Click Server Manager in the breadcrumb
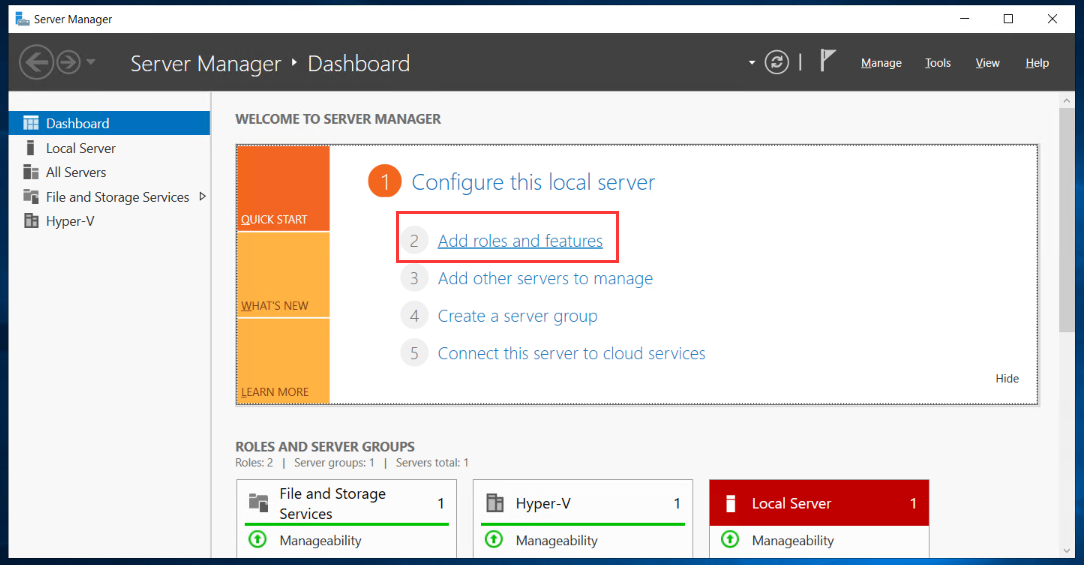1084x565 pixels. tap(205, 64)
